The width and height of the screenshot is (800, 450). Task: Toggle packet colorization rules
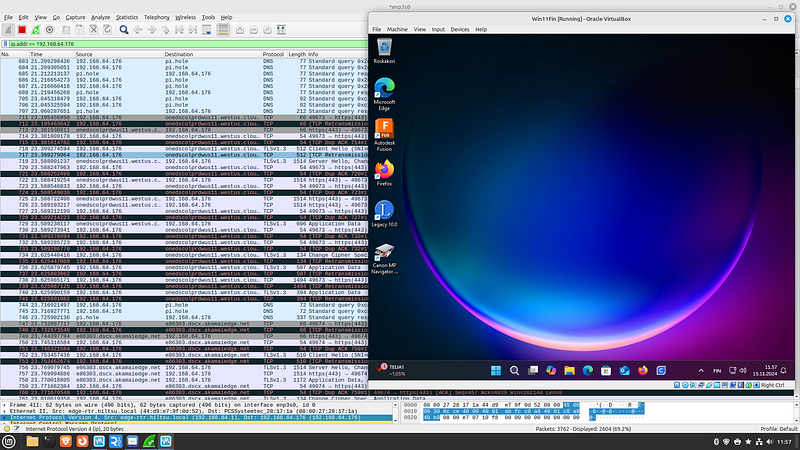pos(223,30)
